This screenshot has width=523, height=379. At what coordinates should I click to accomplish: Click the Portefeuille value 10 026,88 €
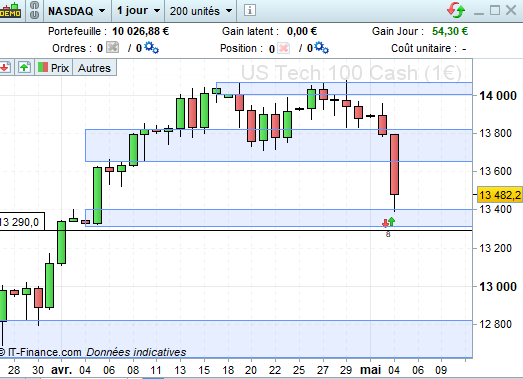(x=140, y=31)
